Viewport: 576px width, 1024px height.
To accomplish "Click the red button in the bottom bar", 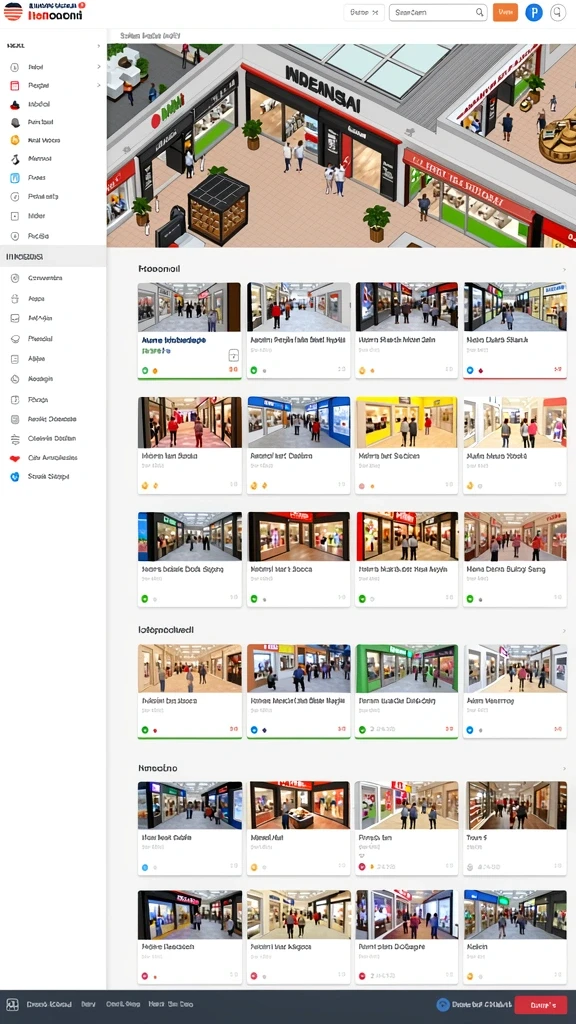I will coord(540,1005).
